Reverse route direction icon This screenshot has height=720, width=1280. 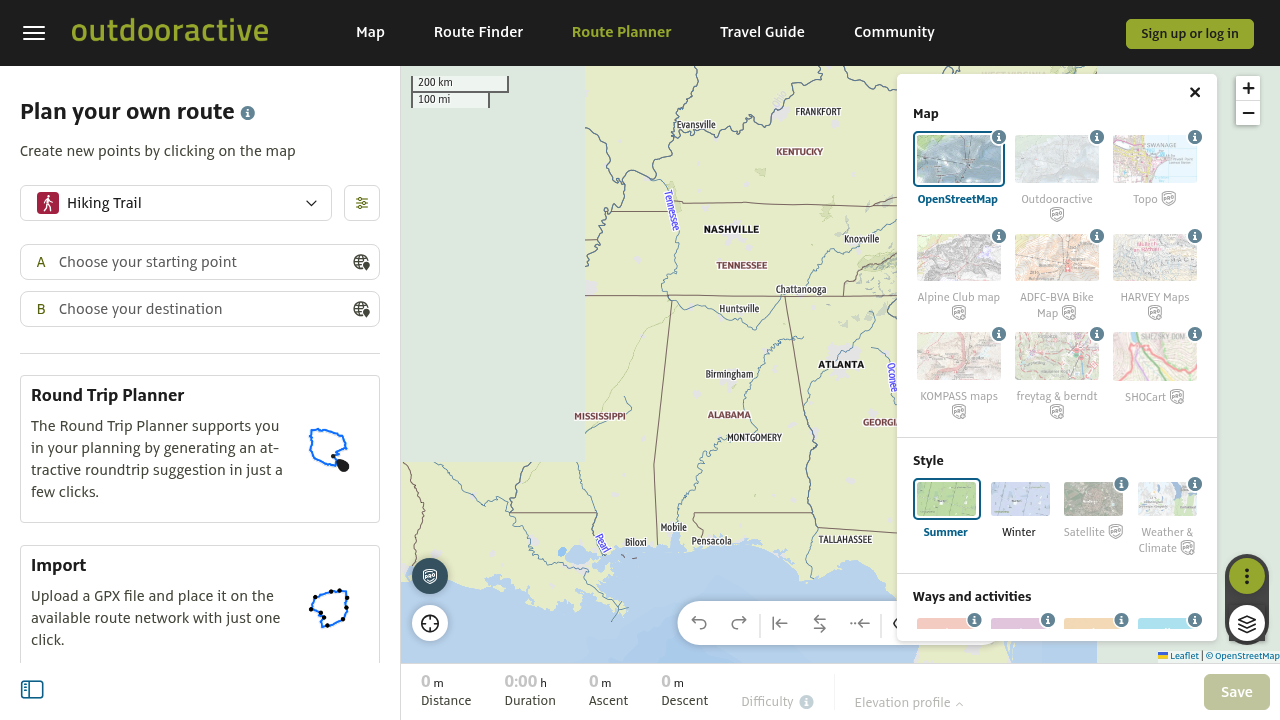pos(820,624)
